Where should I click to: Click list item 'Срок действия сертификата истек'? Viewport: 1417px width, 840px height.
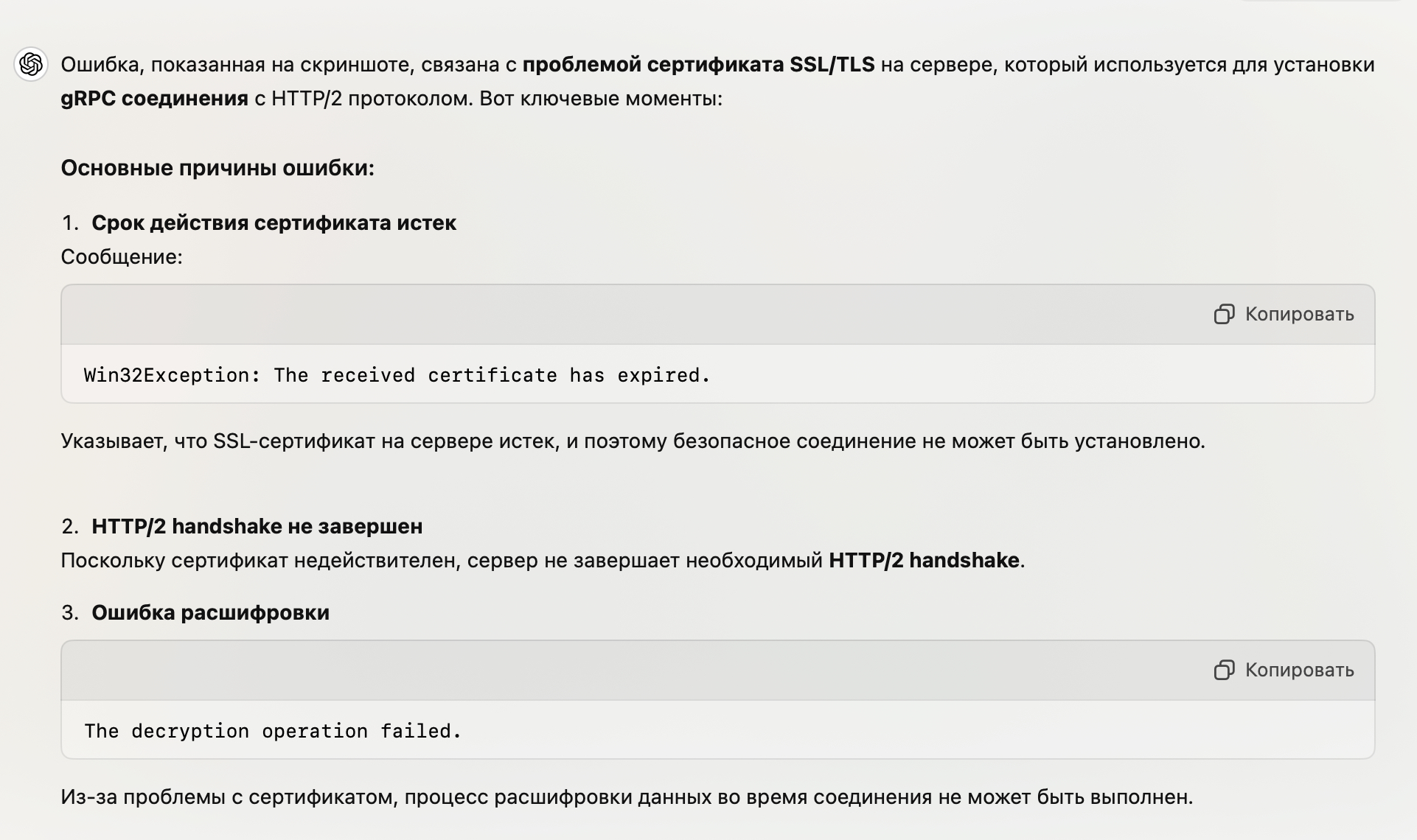click(x=274, y=223)
